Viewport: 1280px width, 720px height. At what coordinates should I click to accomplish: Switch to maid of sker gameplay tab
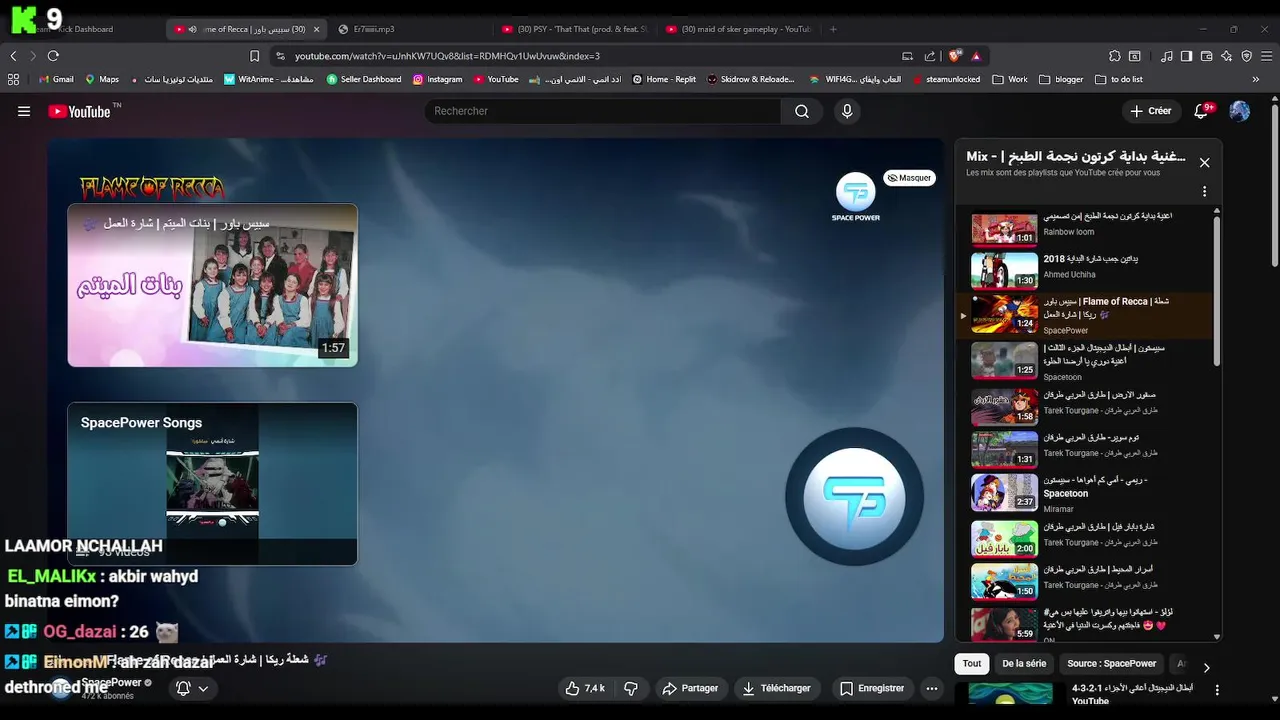[x=738, y=29]
